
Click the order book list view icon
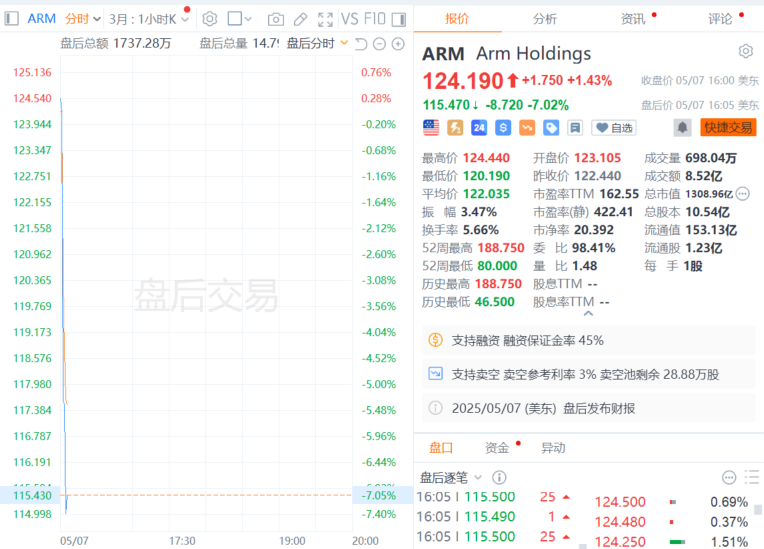click(752, 477)
